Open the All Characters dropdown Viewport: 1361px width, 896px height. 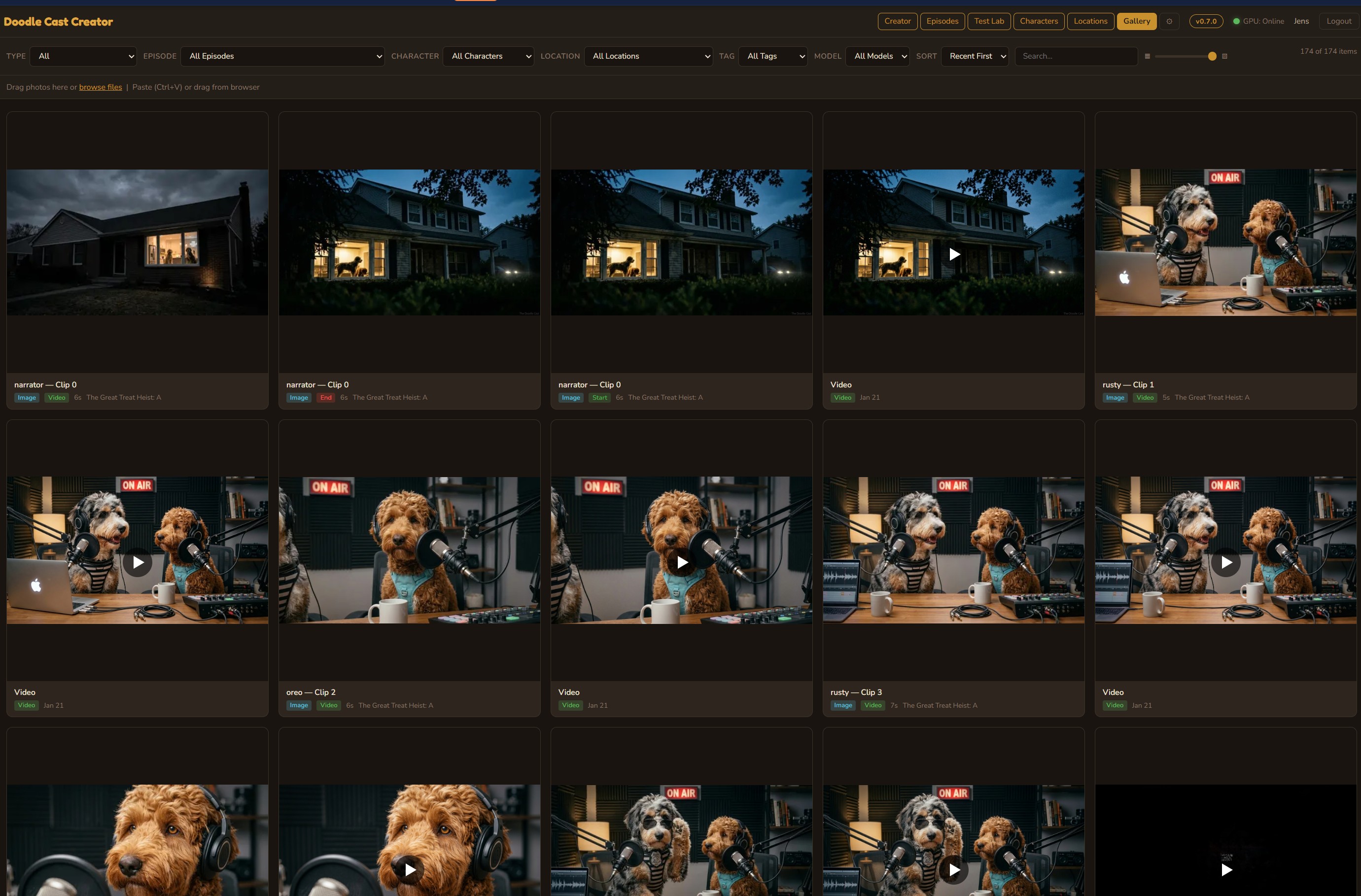489,56
